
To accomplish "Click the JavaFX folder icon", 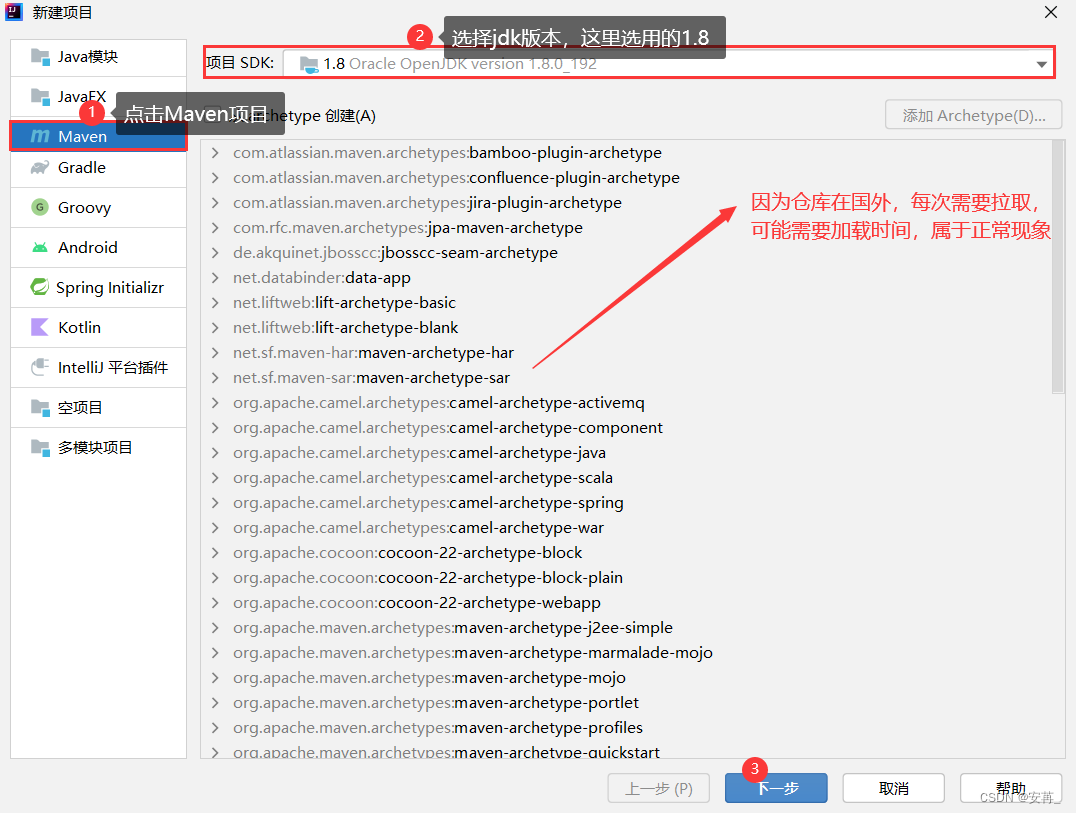I will tap(40, 97).
